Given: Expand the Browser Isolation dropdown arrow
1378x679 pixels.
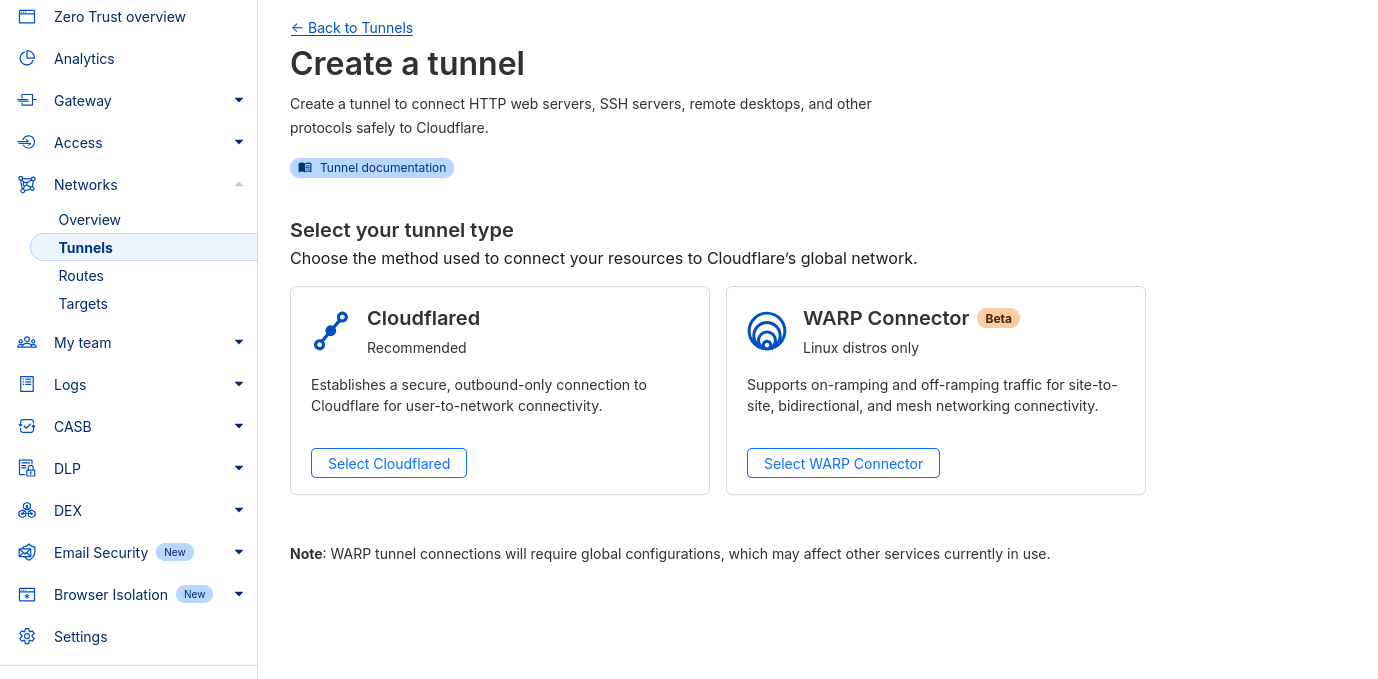Looking at the screenshot, I should point(239,594).
